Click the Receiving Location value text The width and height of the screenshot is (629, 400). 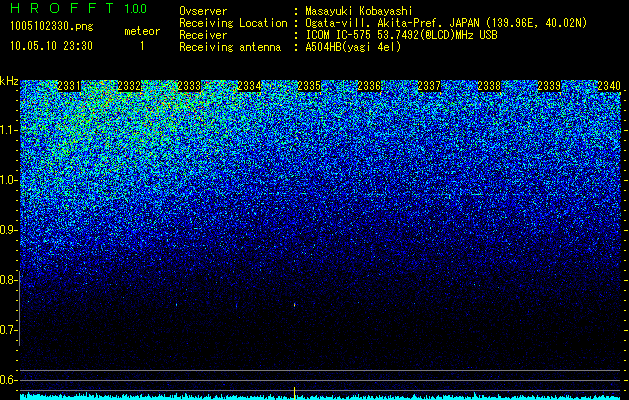[x=446, y=23]
